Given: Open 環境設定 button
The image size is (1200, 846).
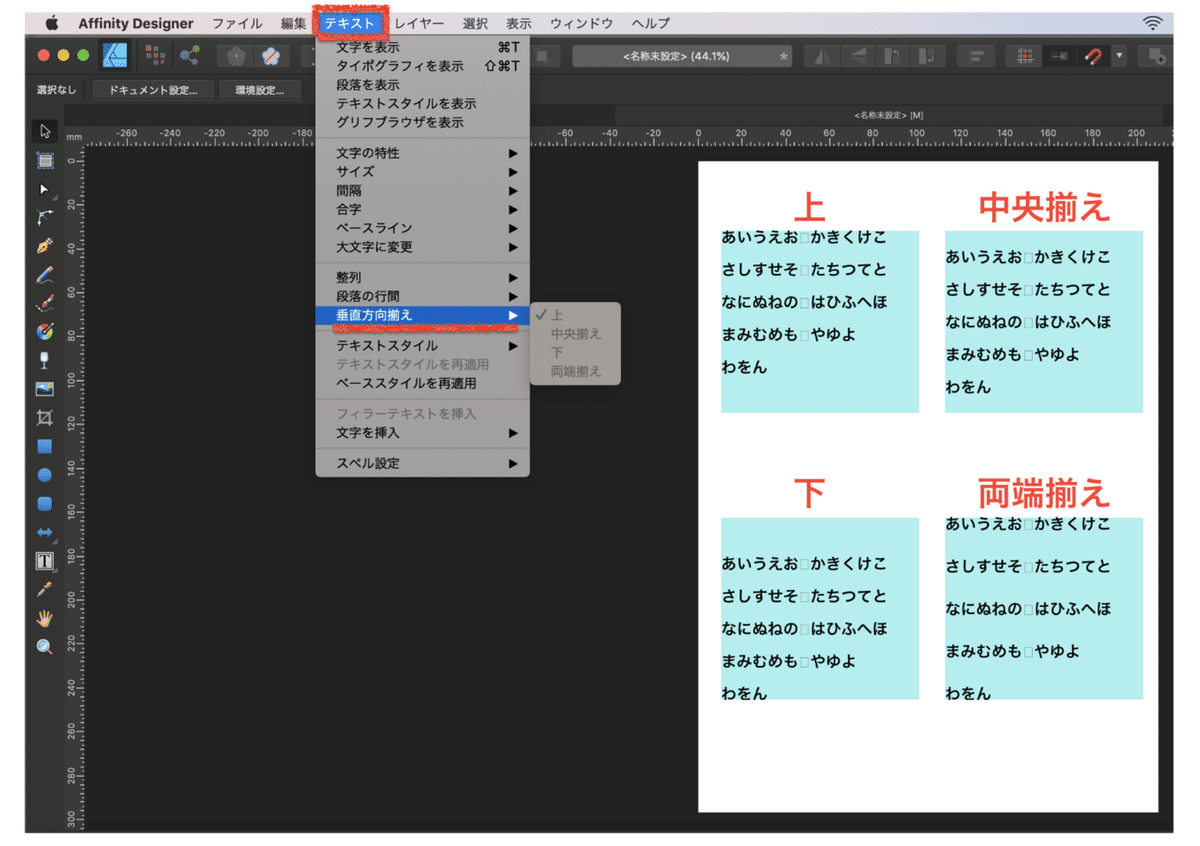Looking at the screenshot, I should [x=260, y=90].
